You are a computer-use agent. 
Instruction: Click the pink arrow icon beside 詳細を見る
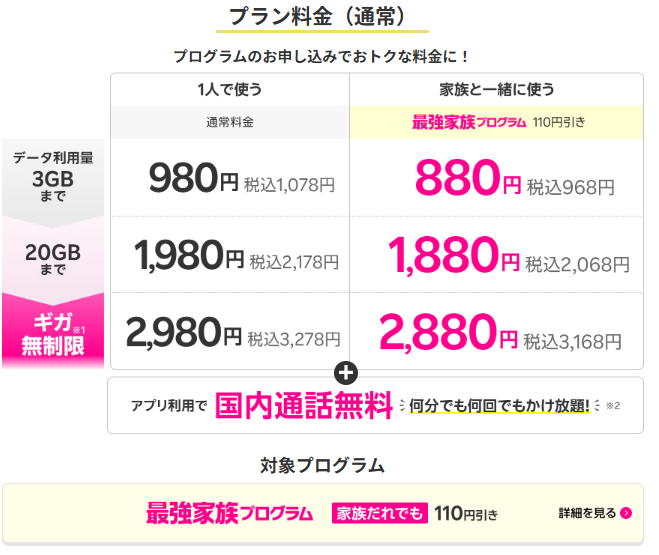coord(626,513)
